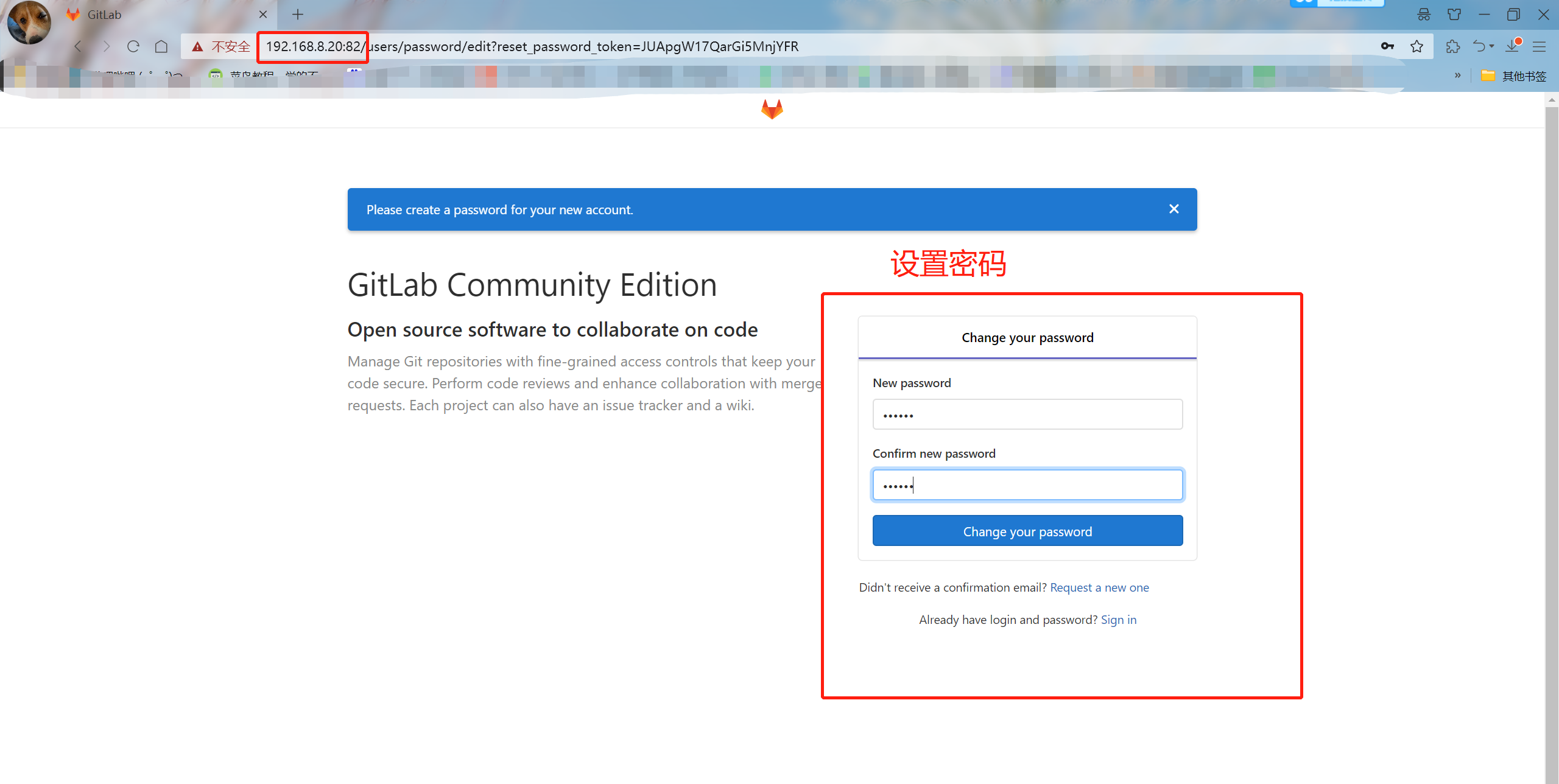This screenshot has width=1559, height=784.
Task: Click the GitLab Community Edition heading
Action: (532, 285)
